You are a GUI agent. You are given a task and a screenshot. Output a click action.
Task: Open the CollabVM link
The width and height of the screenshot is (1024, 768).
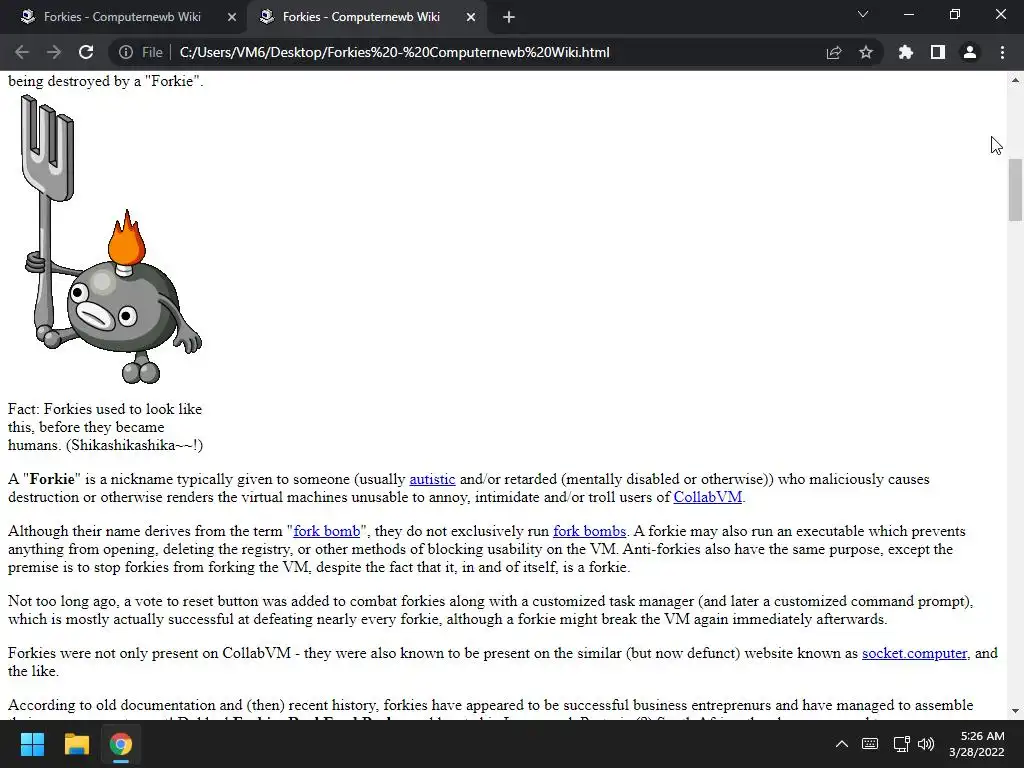[707, 497]
